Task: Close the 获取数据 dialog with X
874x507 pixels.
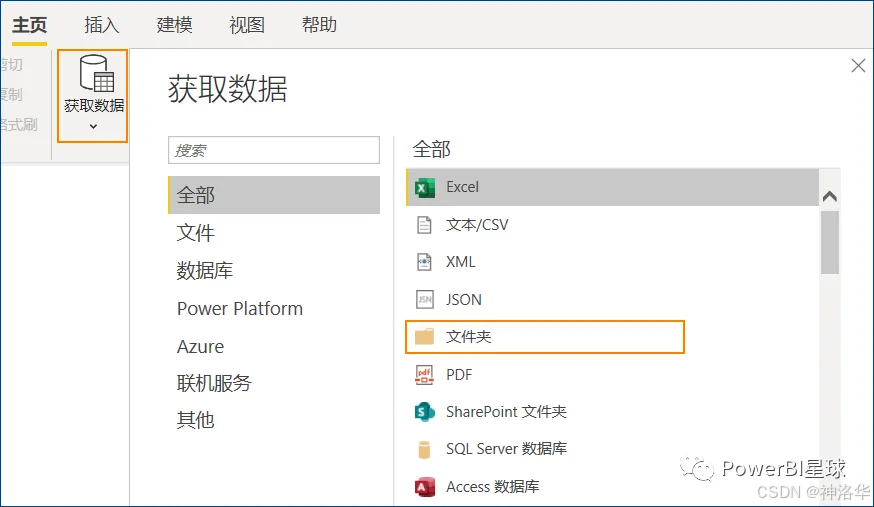Action: (858, 66)
